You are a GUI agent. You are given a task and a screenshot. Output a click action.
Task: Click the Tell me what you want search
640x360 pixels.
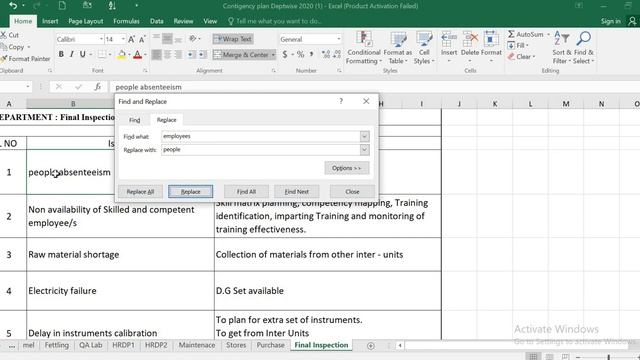click(274, 21)
